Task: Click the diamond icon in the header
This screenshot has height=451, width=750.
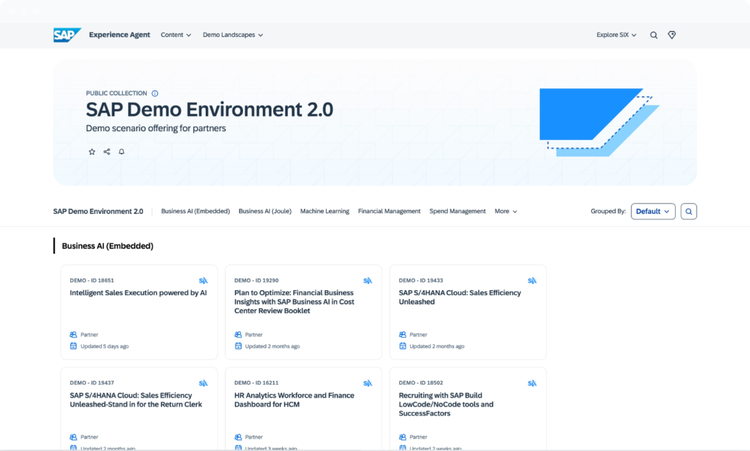Action: pos(672,35)
